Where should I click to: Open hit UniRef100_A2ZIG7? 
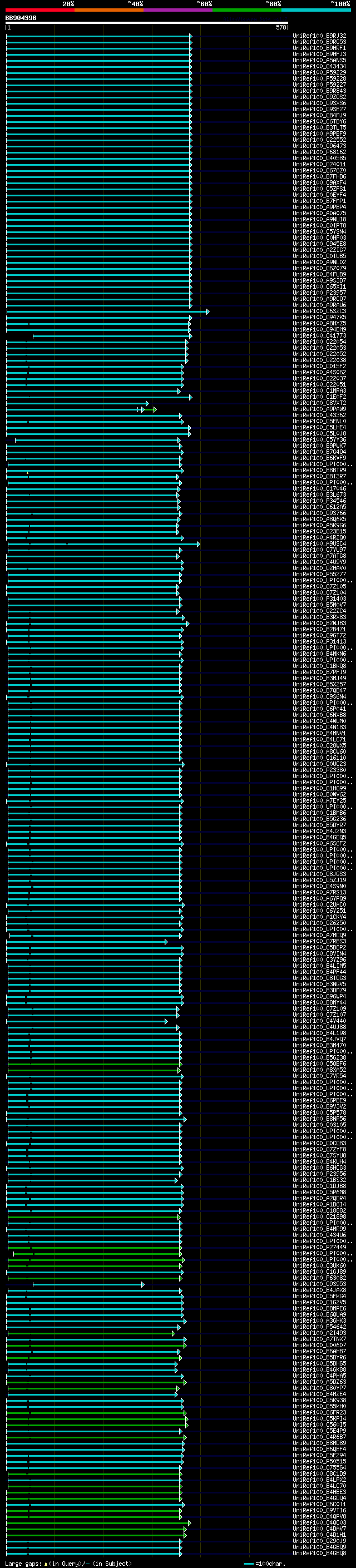tap(319, 250)
